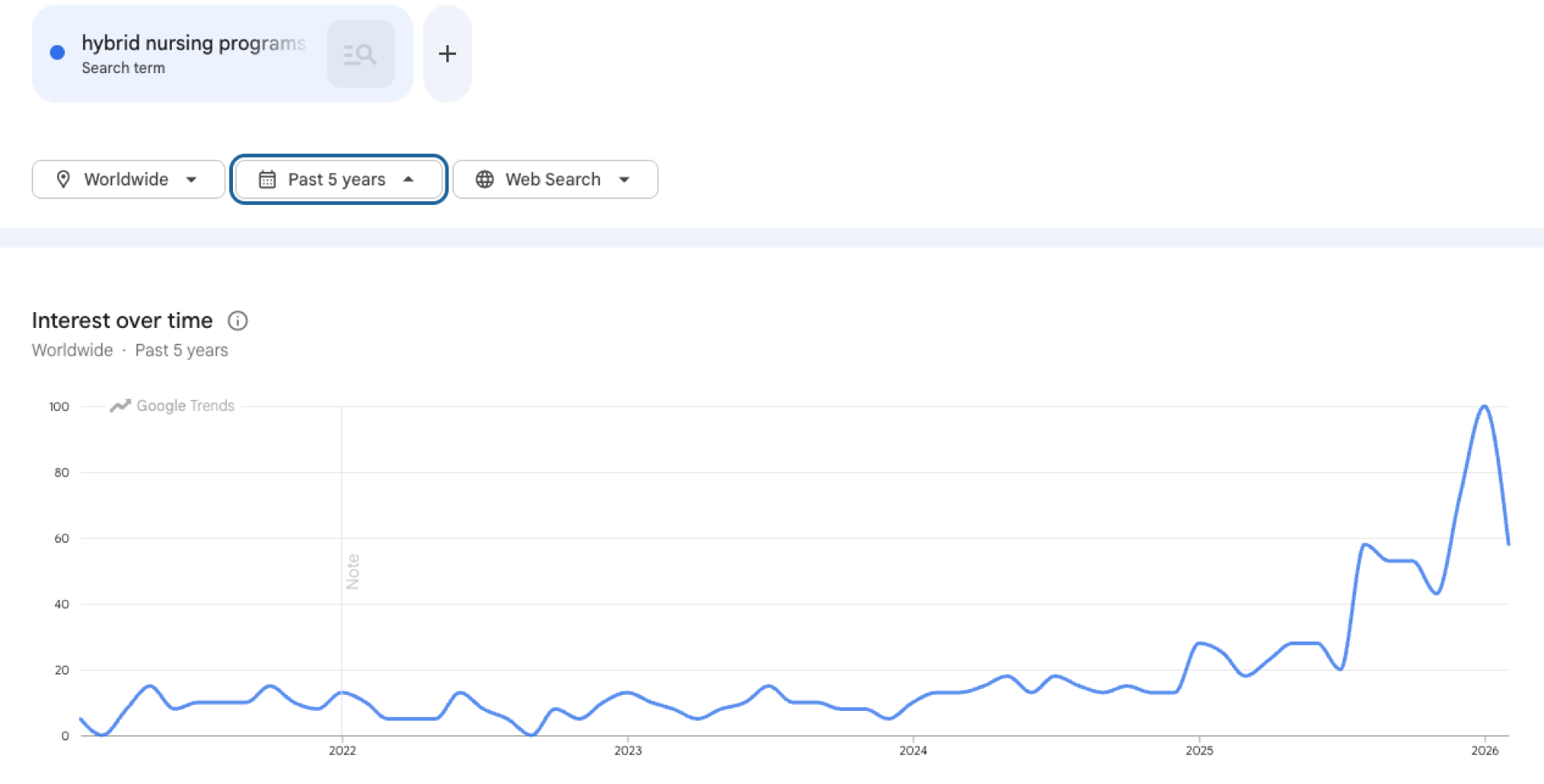Add a comparison with the plus button
The width and height of the screenshot is (1544, 784).
click(447, 54)
